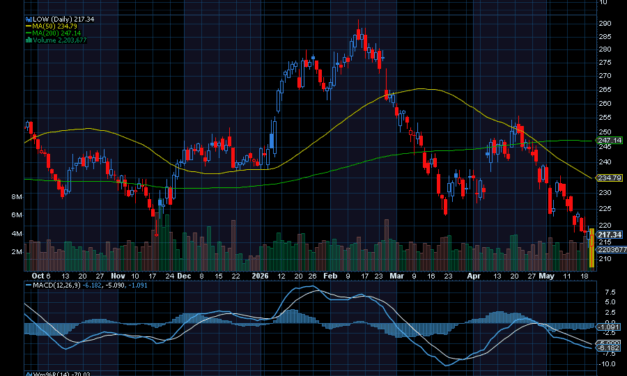Click the Mar label on date axis

(x=397, y=276)
